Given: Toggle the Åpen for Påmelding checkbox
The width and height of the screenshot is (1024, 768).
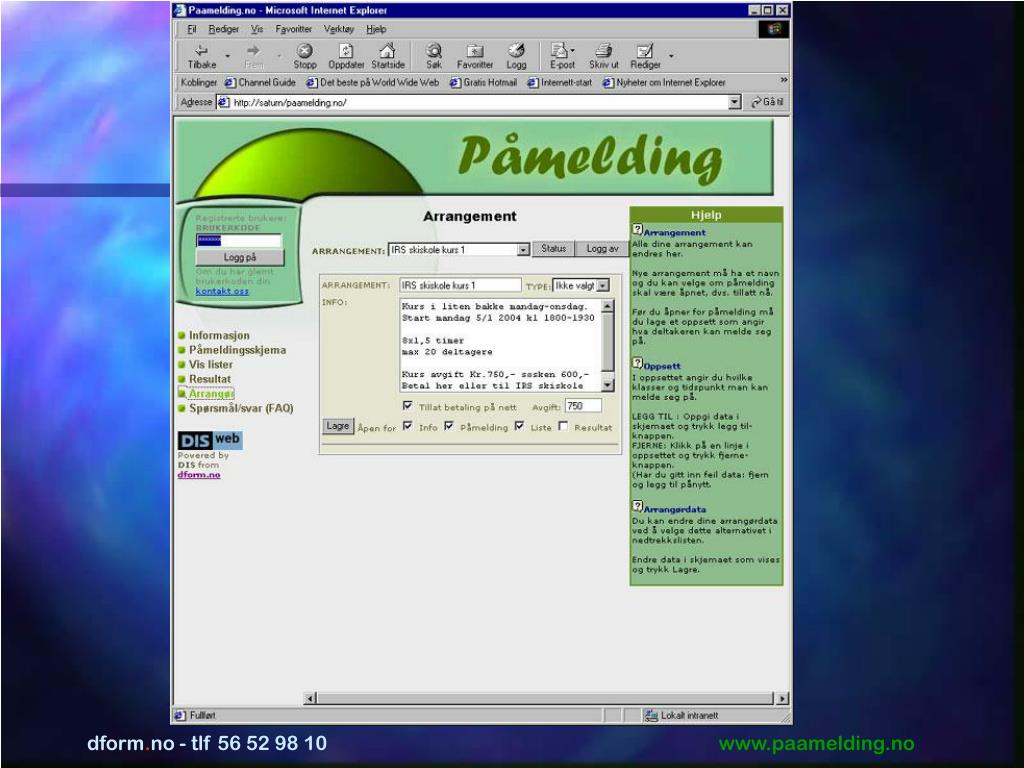Looking at the screenshot, I should [x=449, y=426].
